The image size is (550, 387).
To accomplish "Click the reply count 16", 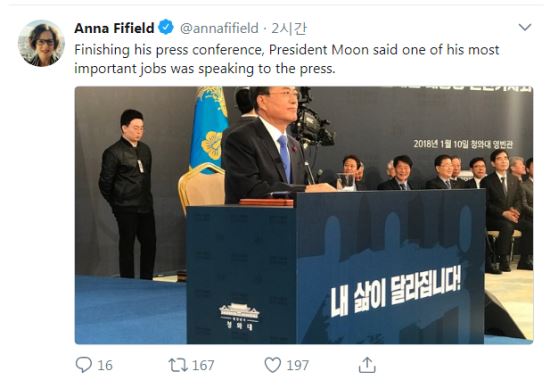I will pyautogui.click(x=105, y=365).
